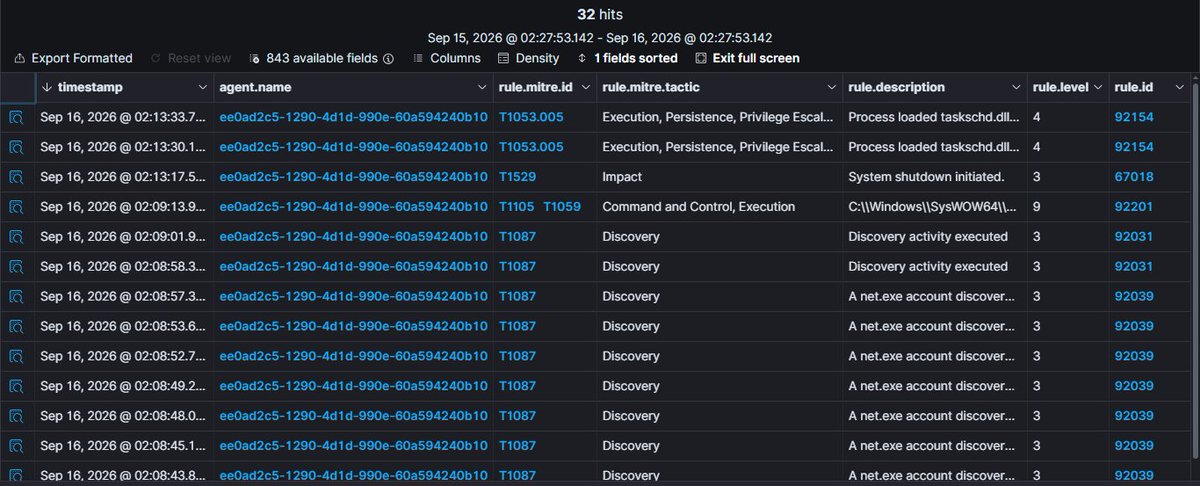Select 'Discovery activity executed' in 02:09:01.9 row
1200x486 pixels.
tap(935, 237)
